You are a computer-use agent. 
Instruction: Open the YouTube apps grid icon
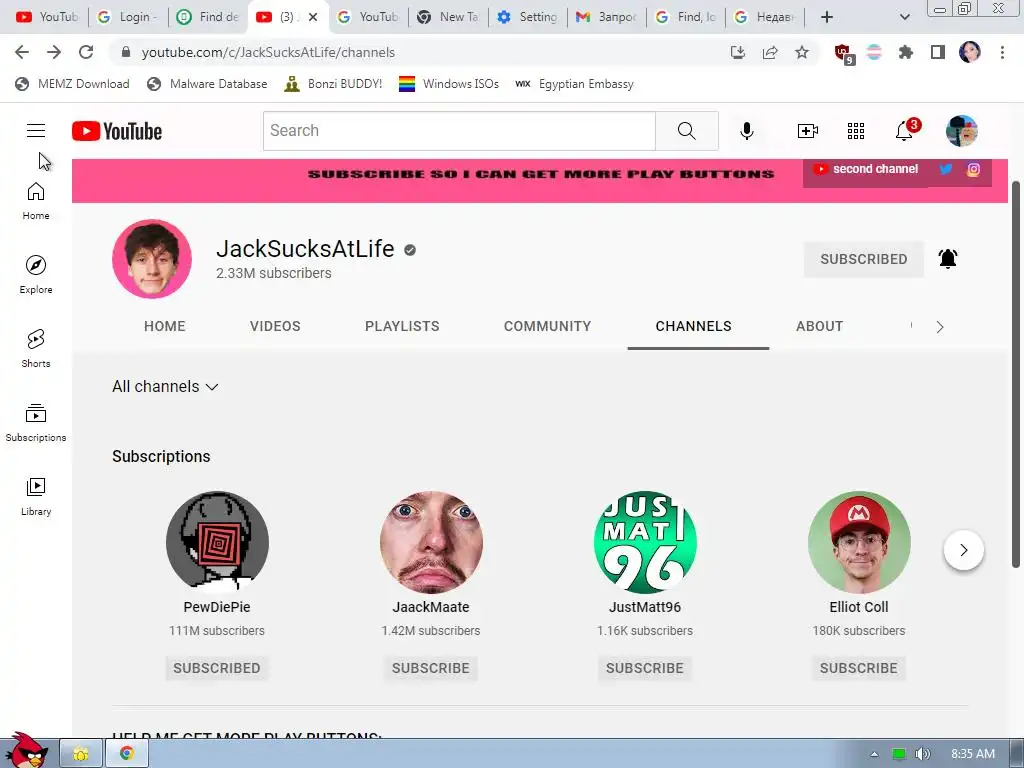pos(856,131)
